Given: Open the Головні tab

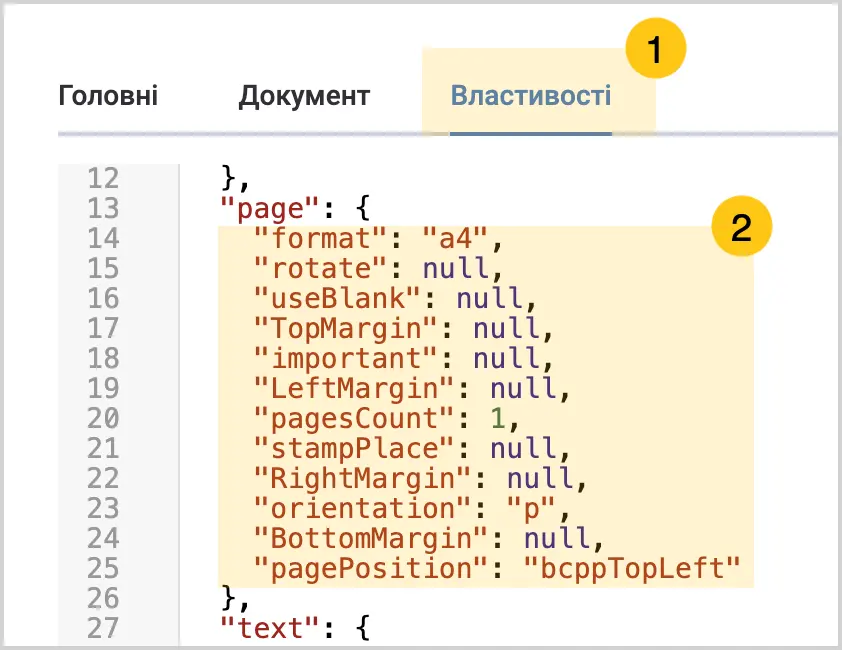Looking at the screenshot, I should coord(108,96).
